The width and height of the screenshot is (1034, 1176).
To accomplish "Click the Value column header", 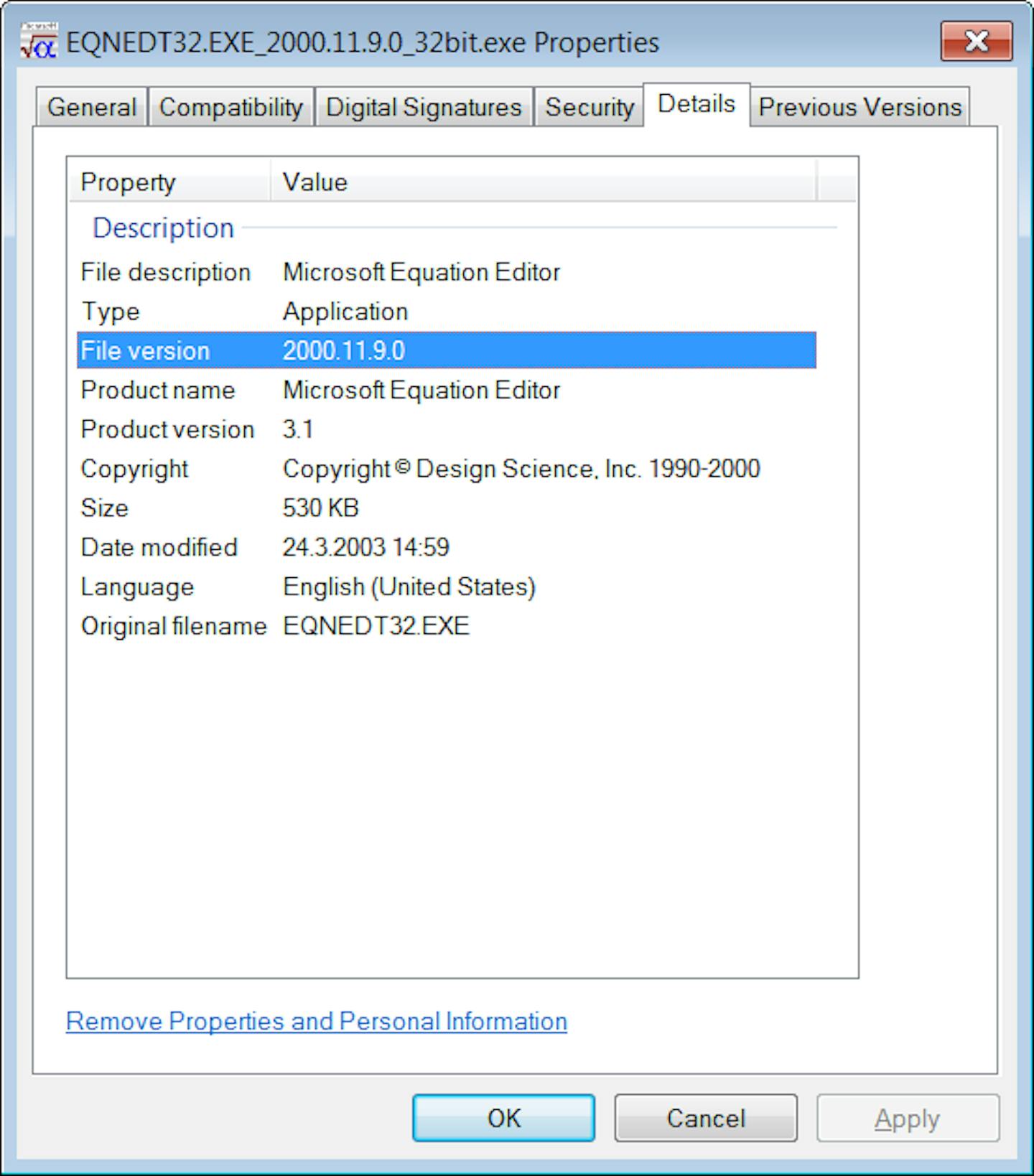I will 544,182.
